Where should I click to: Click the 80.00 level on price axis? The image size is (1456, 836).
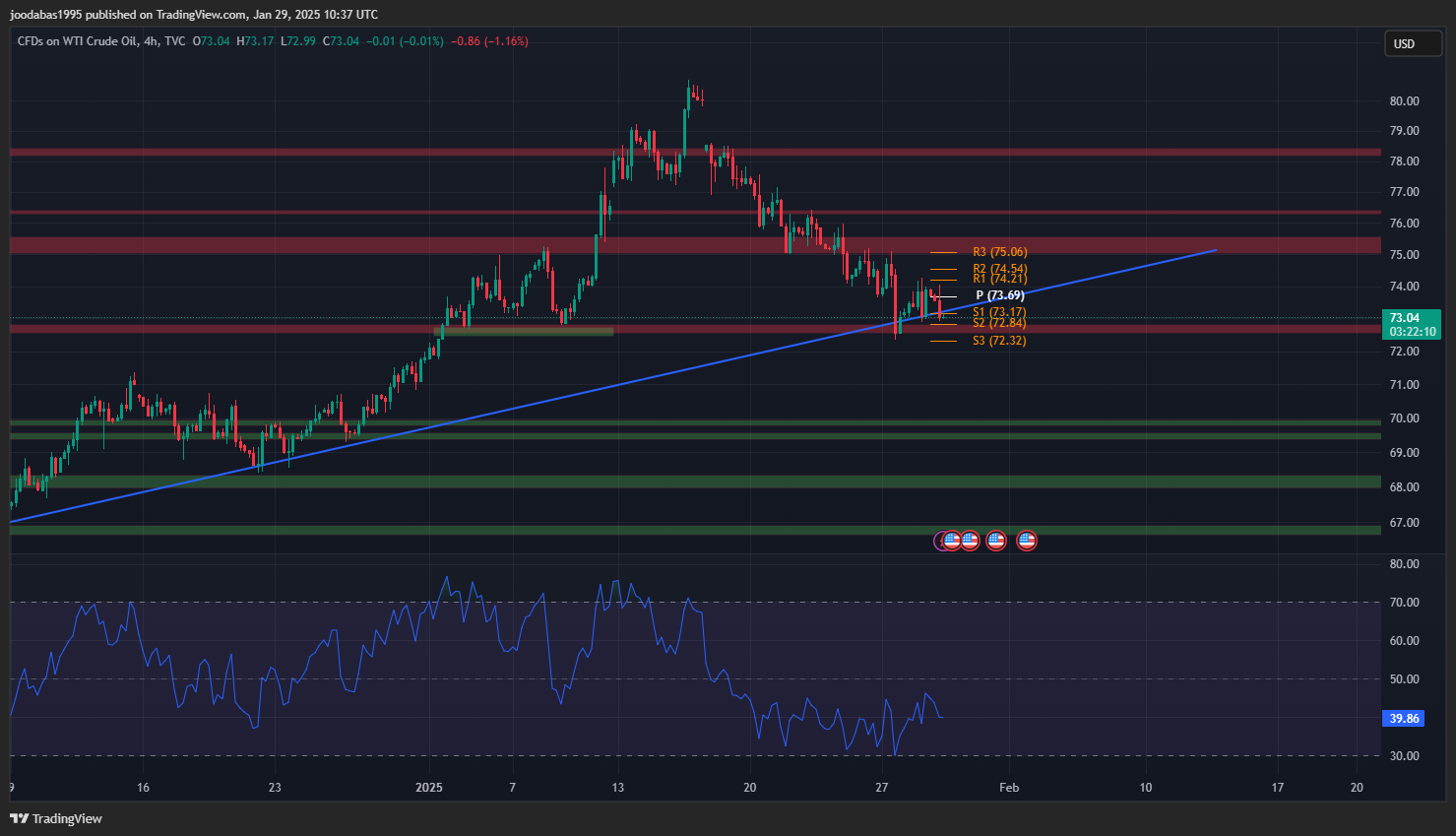click(1404, 100)
